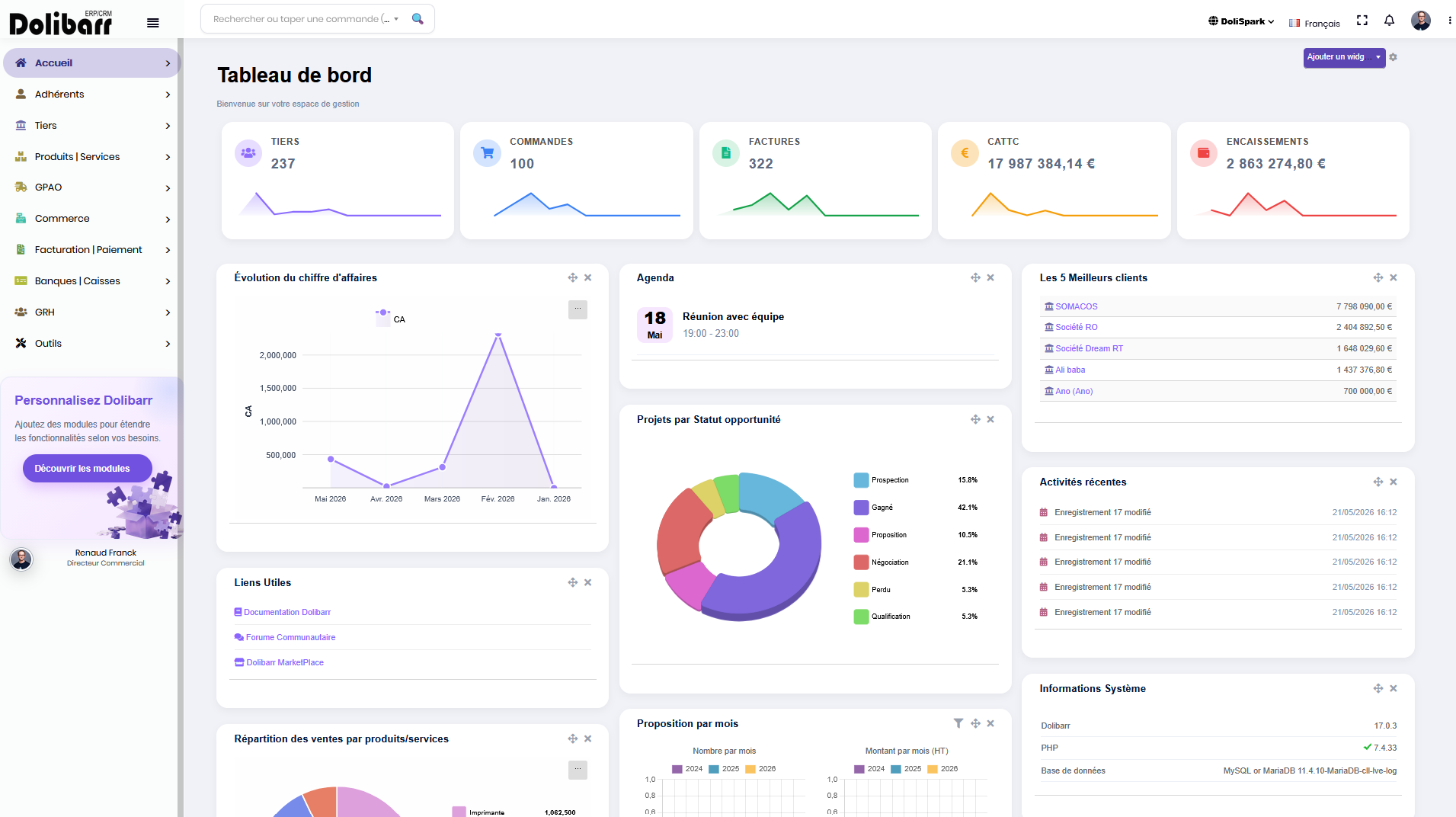
Task: Open Dolibarr MarketPlace link
Action: coord(279,662)
